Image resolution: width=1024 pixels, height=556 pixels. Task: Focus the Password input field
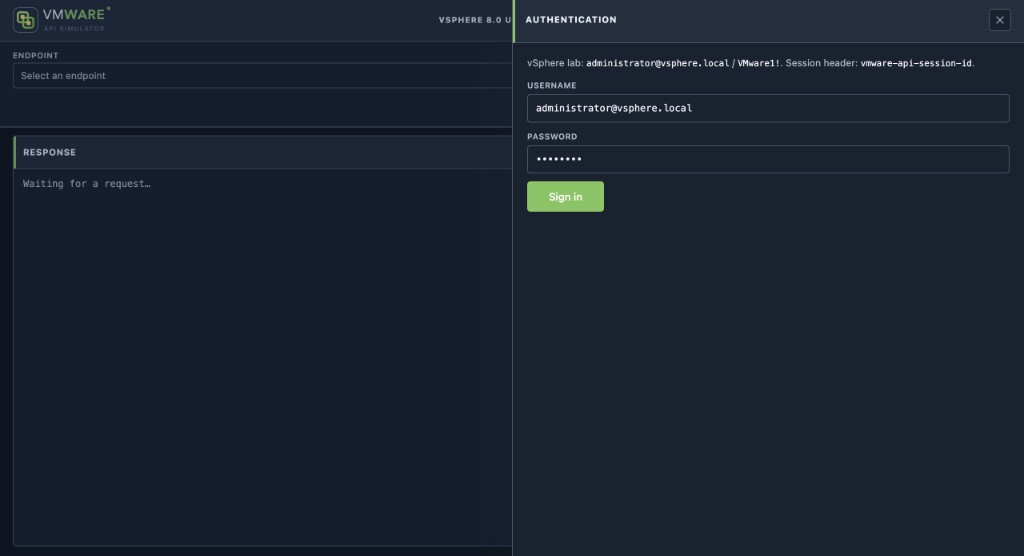[768, 159]
